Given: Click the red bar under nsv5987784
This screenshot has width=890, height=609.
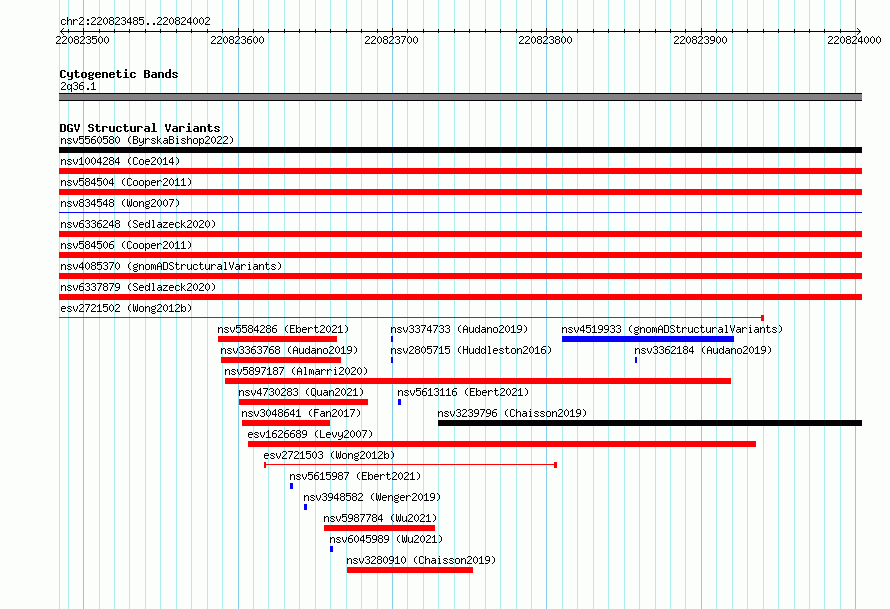Looking at the screenshot, I should pos(379,528).
